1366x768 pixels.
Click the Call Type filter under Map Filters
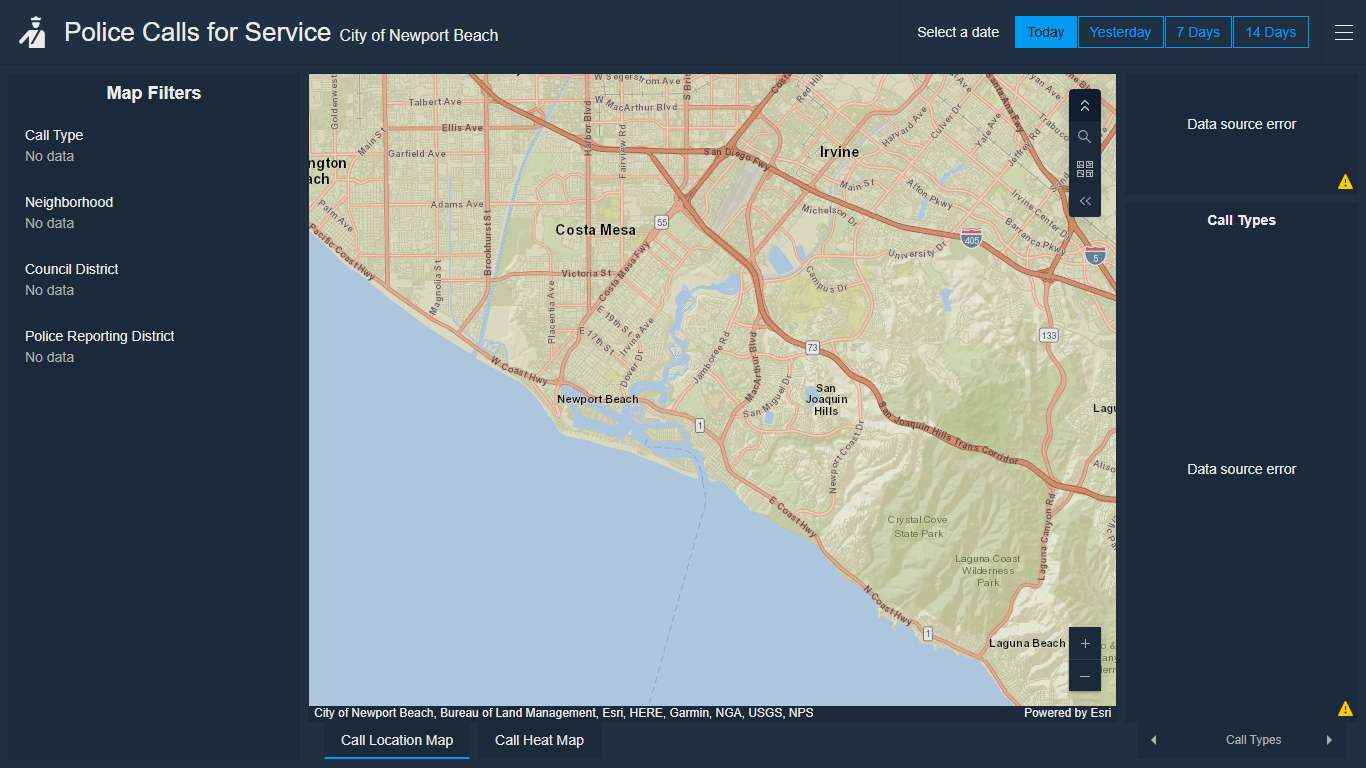(54, 135)
